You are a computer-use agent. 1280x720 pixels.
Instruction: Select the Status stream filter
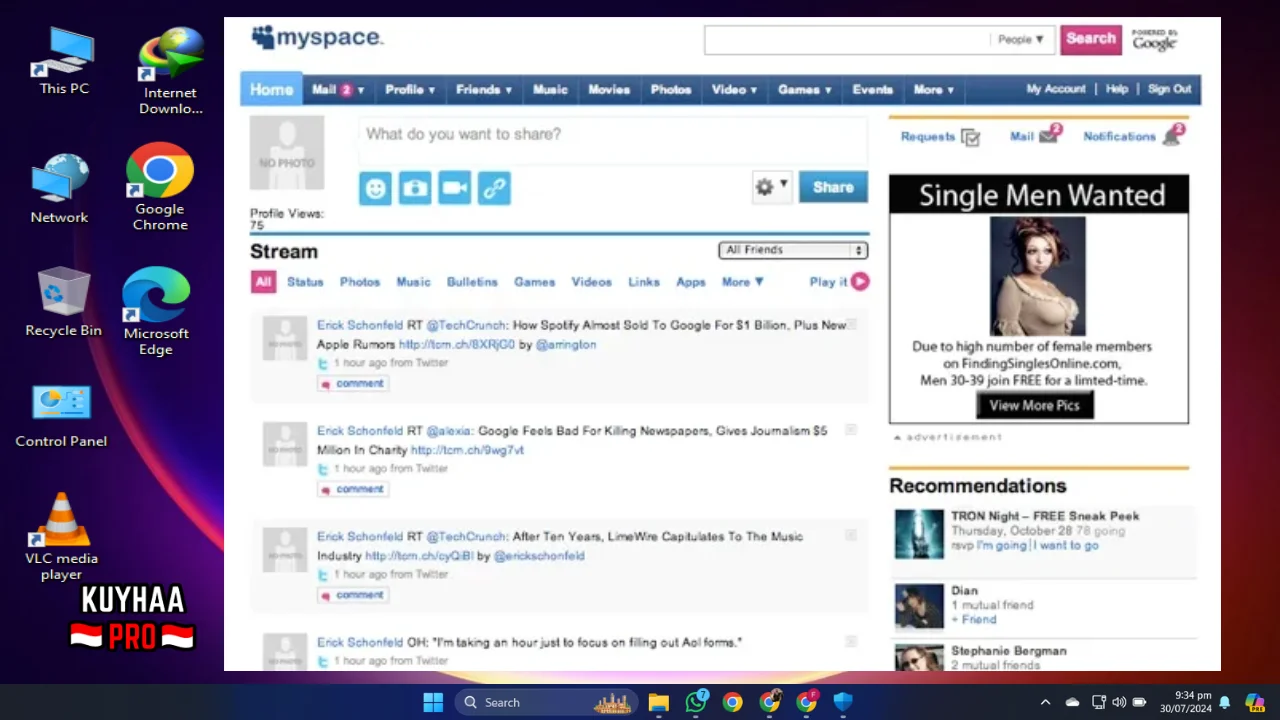305,282
